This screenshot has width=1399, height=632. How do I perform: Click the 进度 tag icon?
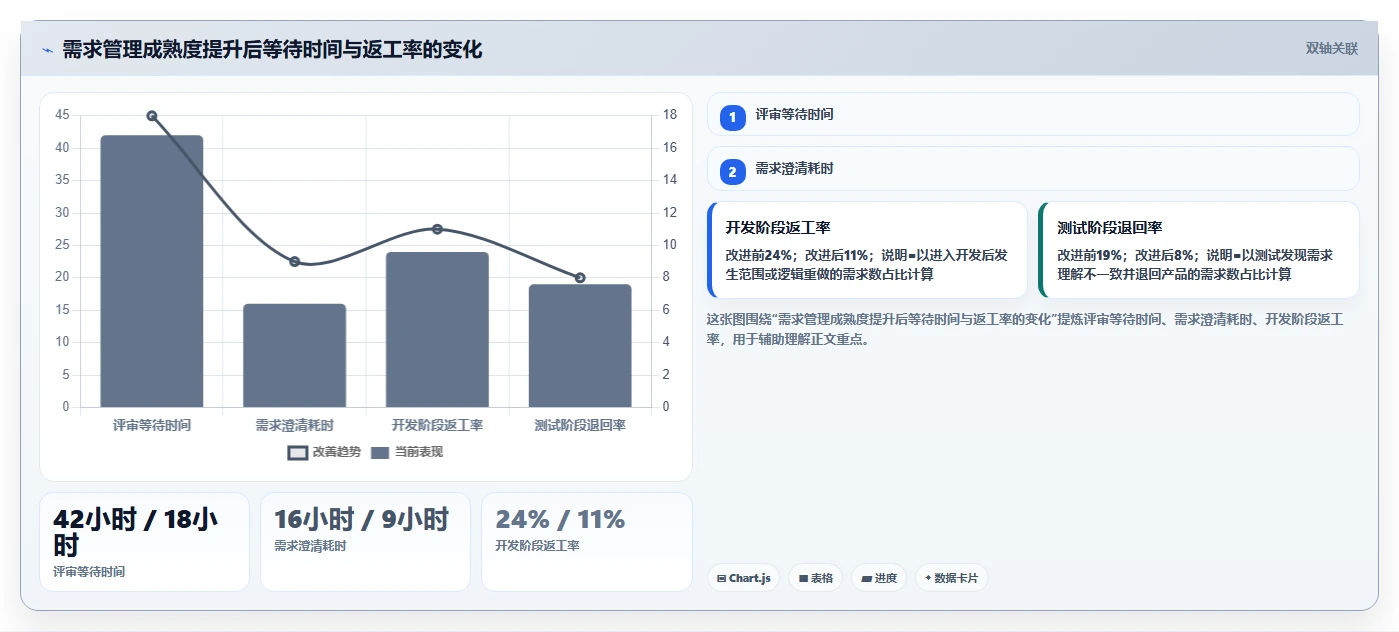866,579
